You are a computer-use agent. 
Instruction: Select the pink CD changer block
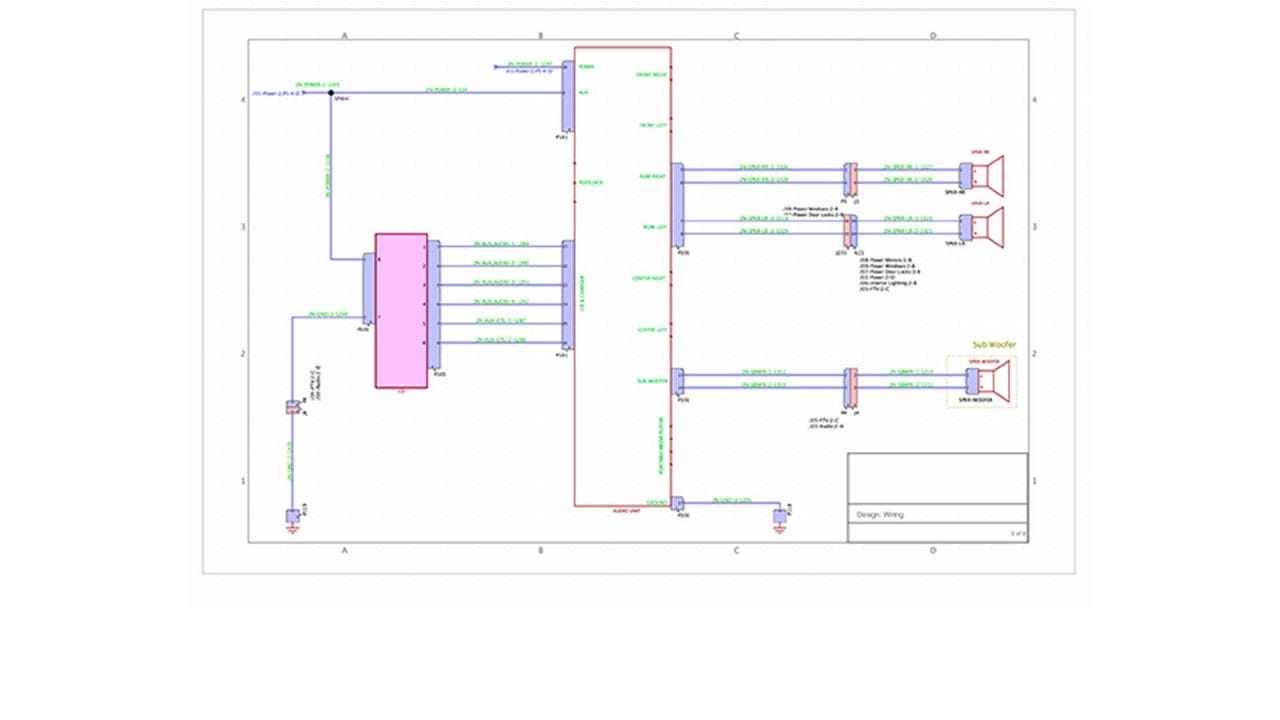pyautogui.click(x=400, y=312)
